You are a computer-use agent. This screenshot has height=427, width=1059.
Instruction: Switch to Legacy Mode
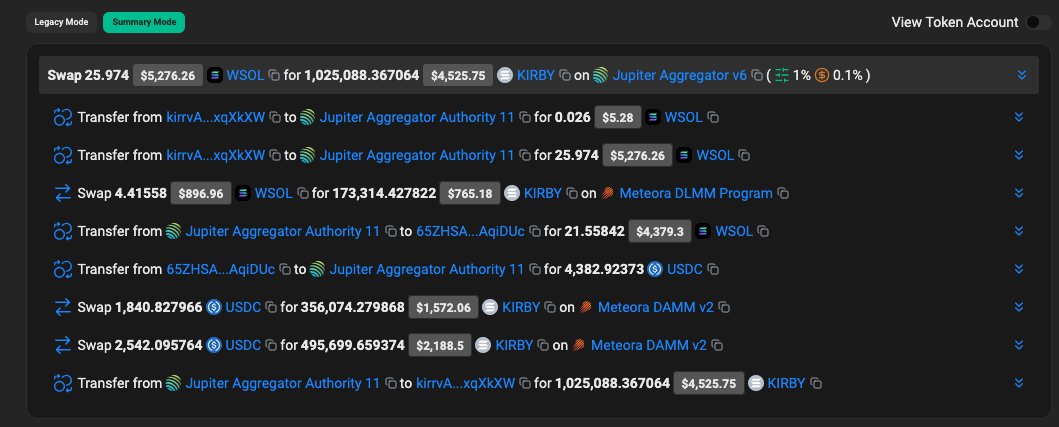click(61, 22)
